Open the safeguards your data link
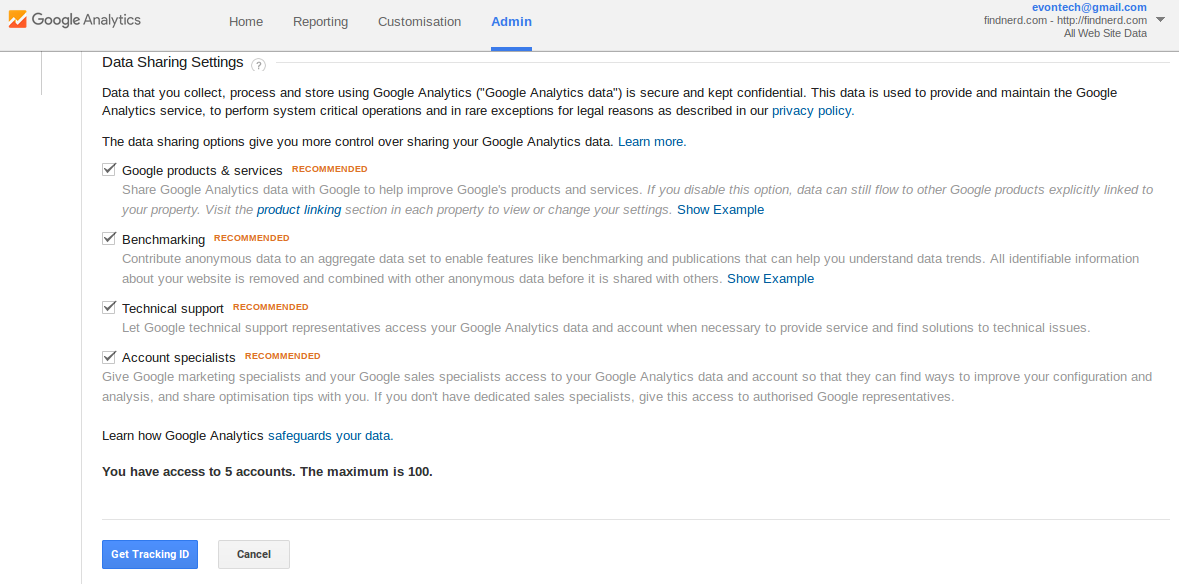This screenshot has width=1179, height=584. pos(331,435)
